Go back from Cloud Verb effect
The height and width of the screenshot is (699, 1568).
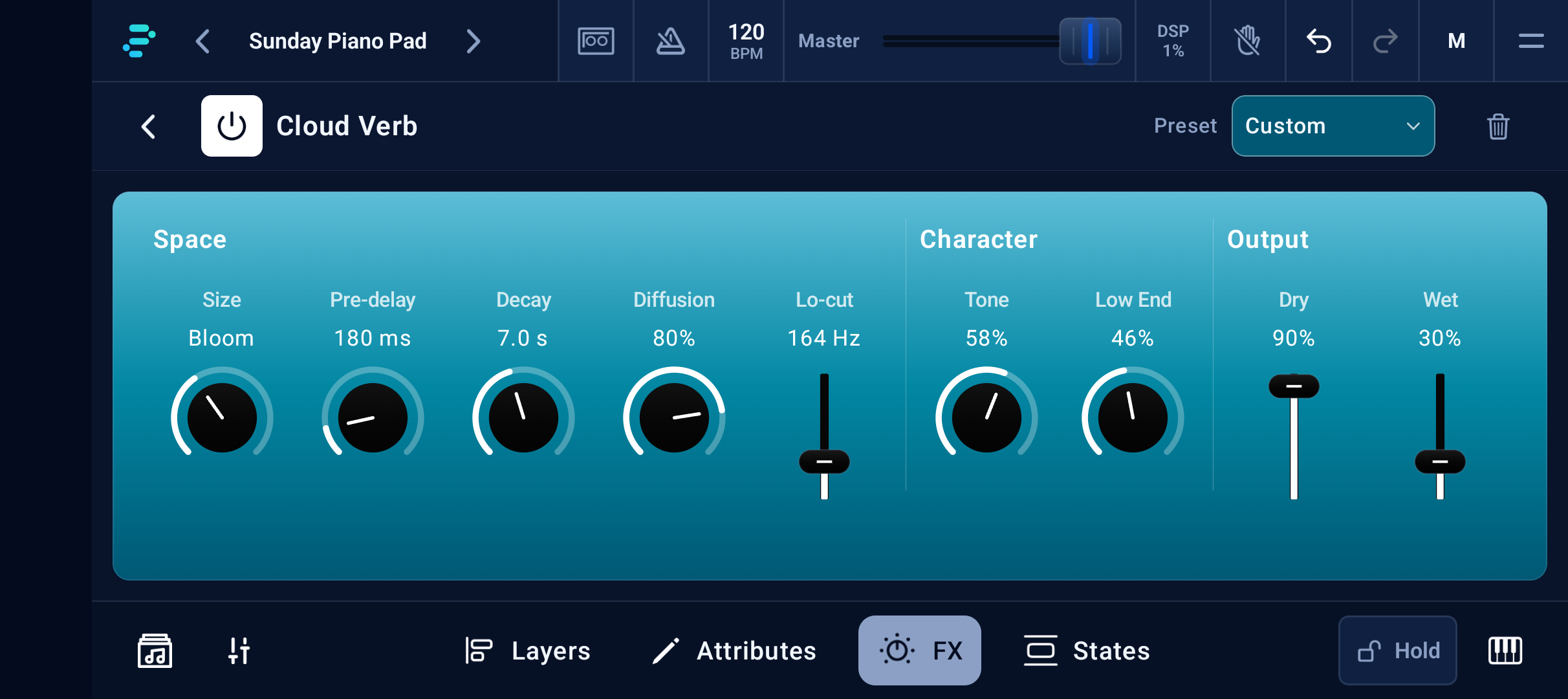click(x=148, y=126)
